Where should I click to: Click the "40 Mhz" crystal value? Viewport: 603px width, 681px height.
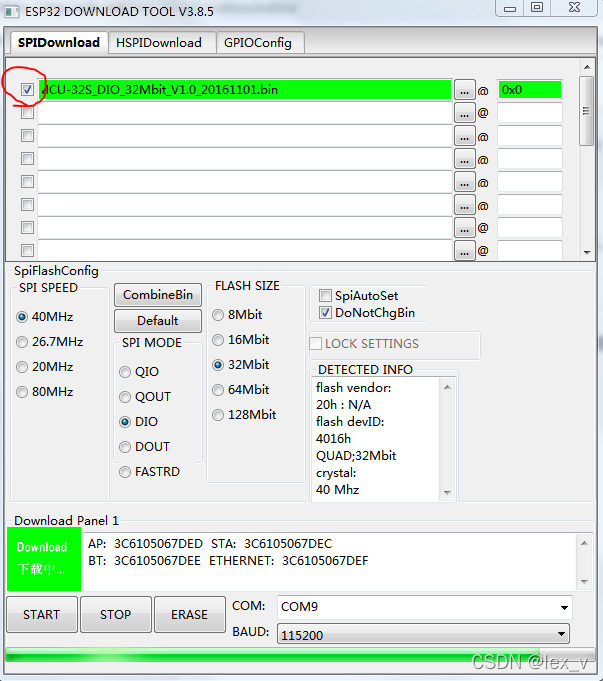[337, 490]
